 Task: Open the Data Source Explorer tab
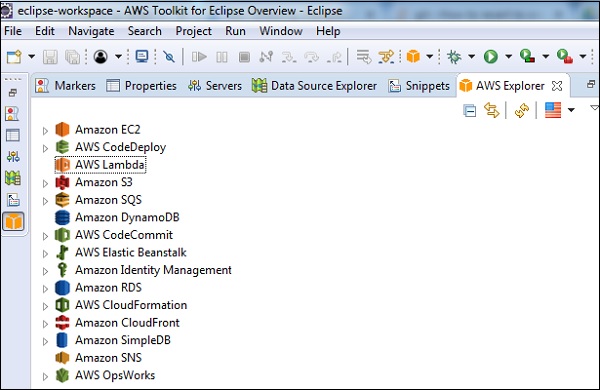point(314,86)
